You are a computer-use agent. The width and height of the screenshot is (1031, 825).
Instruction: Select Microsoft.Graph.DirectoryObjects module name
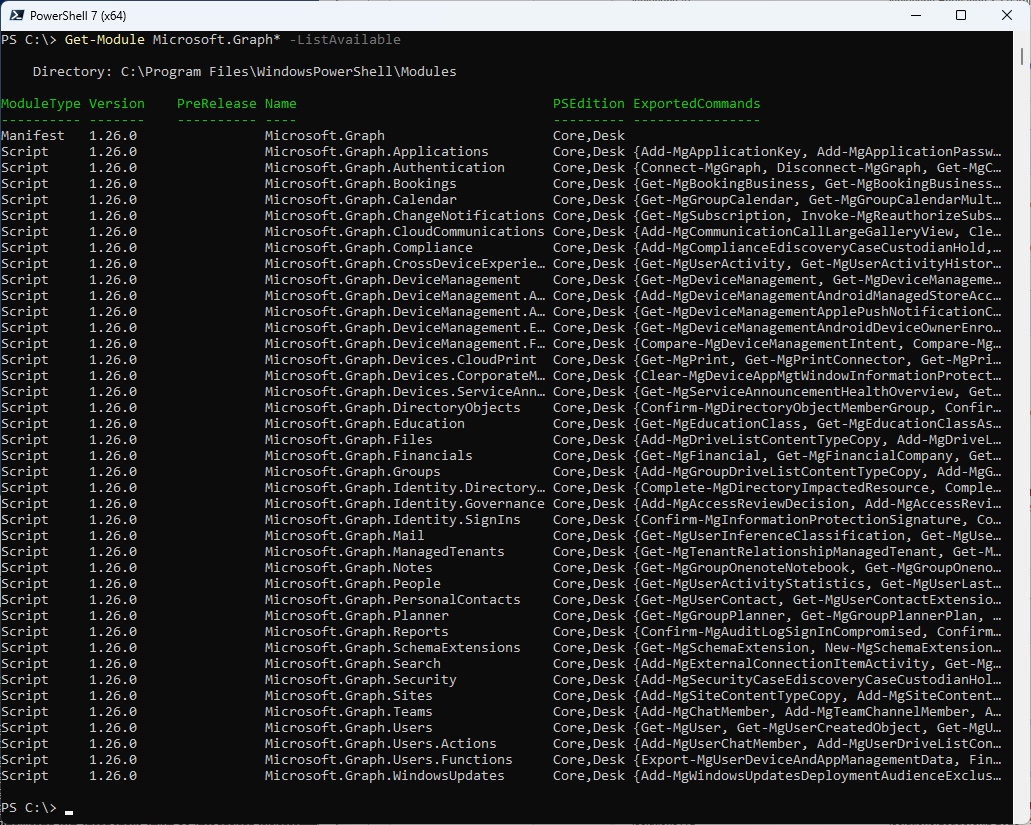393,408
